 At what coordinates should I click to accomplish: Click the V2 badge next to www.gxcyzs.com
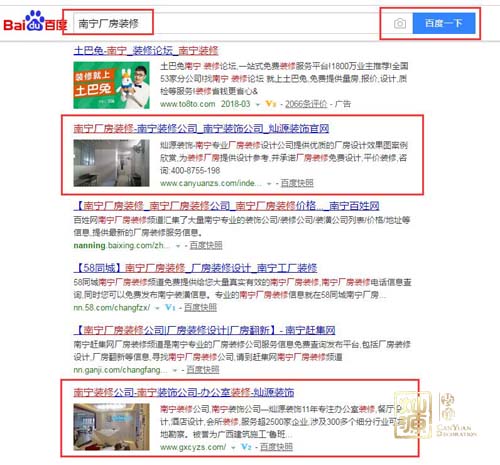[x=246, y=447]
